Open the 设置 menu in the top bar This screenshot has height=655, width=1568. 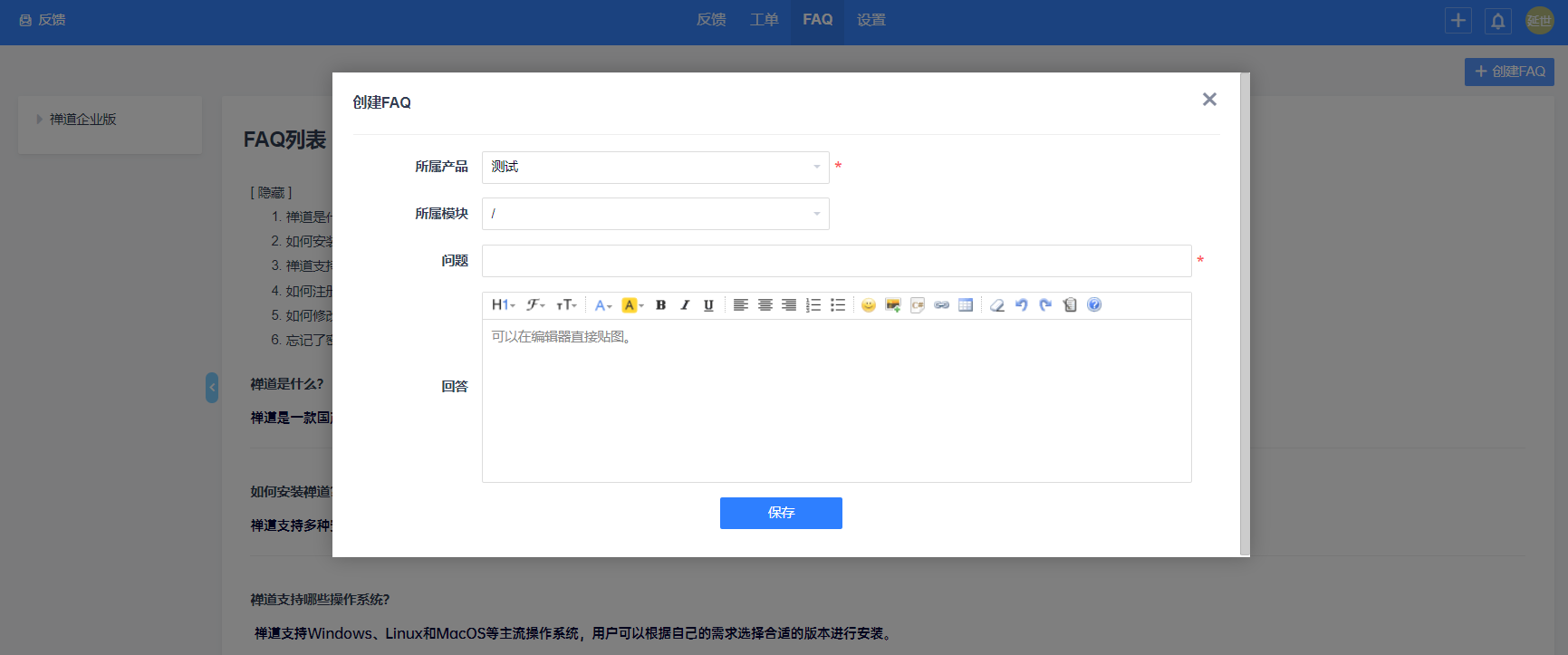point(871,20)
